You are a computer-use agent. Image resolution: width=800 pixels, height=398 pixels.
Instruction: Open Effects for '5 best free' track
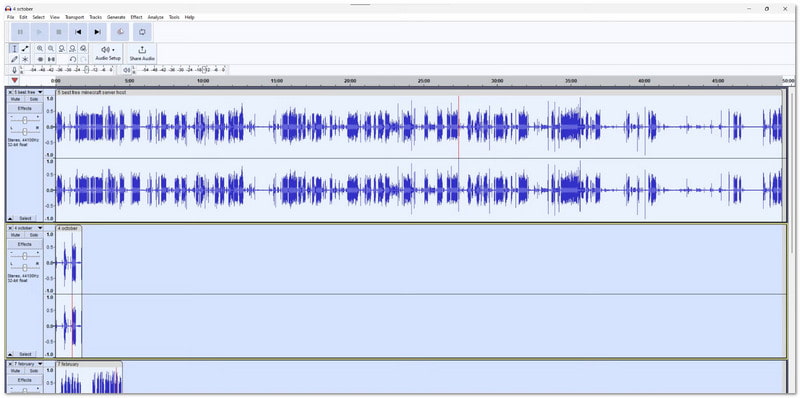click(x=24, y=108)
